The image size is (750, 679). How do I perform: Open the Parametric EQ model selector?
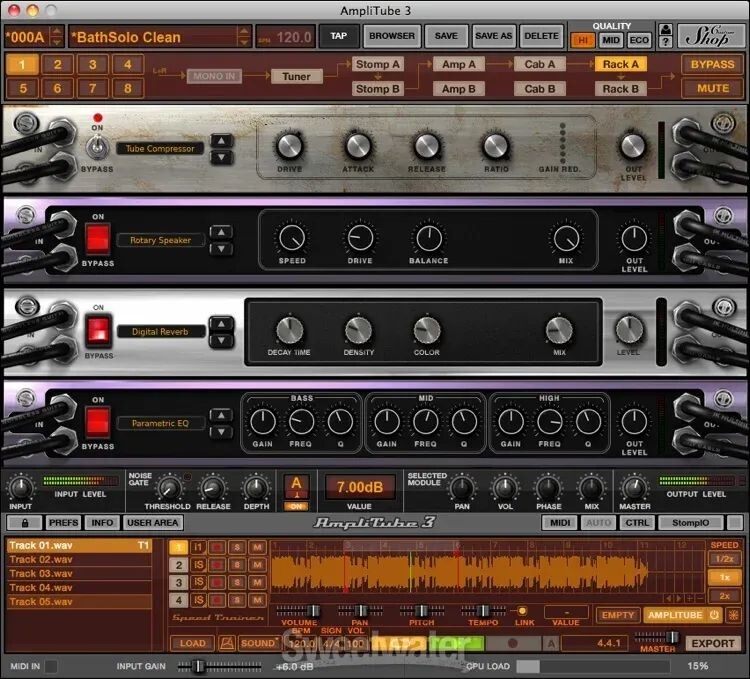point(159,423)
